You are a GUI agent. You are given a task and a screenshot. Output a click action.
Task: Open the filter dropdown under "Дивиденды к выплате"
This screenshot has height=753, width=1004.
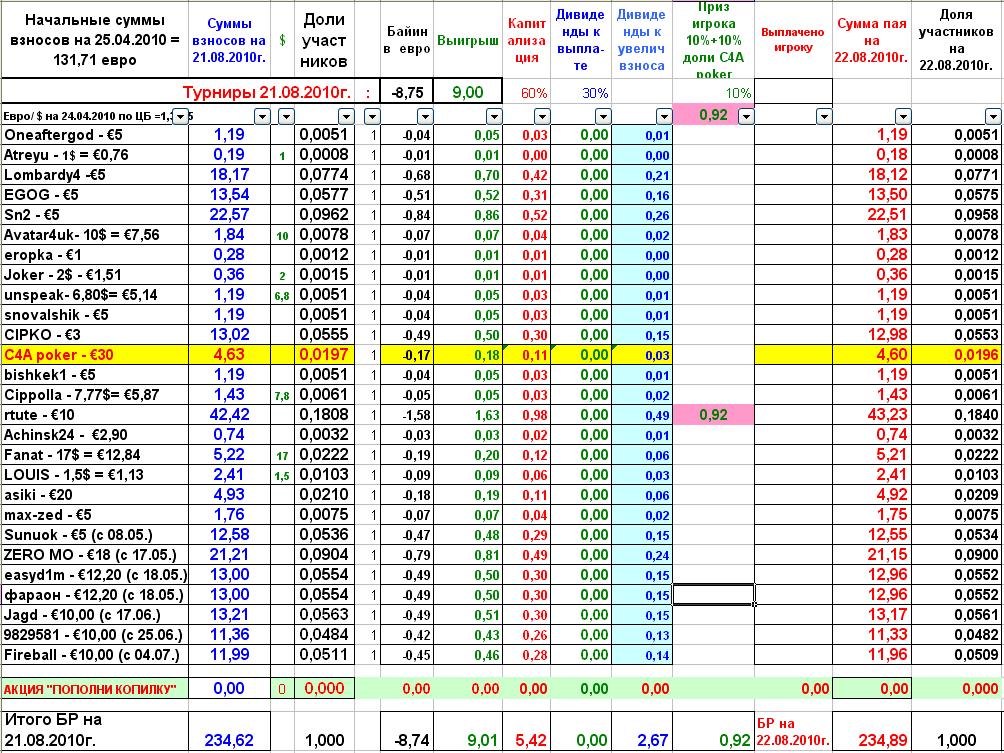603,117
